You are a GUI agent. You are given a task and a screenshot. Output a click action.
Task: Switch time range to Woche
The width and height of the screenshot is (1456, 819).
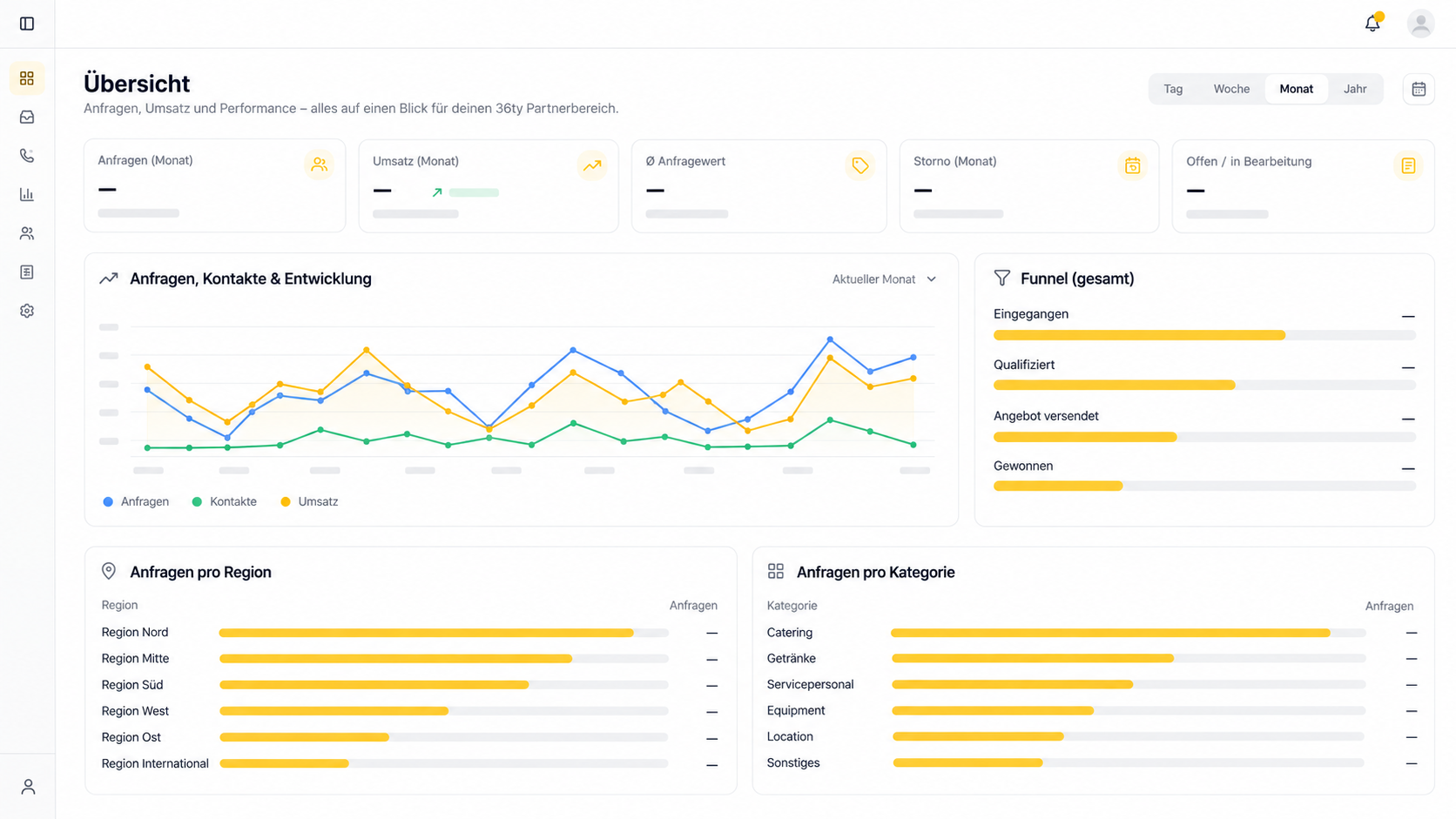[x=1231, y=89]
